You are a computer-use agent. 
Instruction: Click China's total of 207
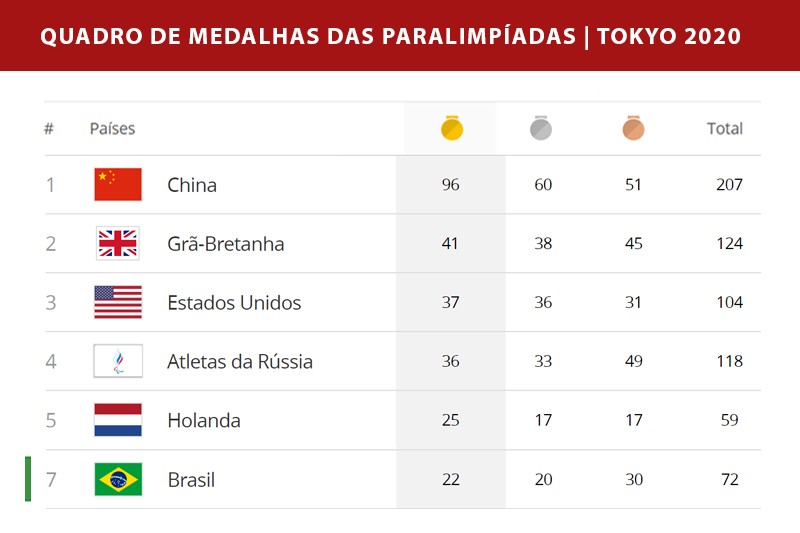(x=729, y=185)
